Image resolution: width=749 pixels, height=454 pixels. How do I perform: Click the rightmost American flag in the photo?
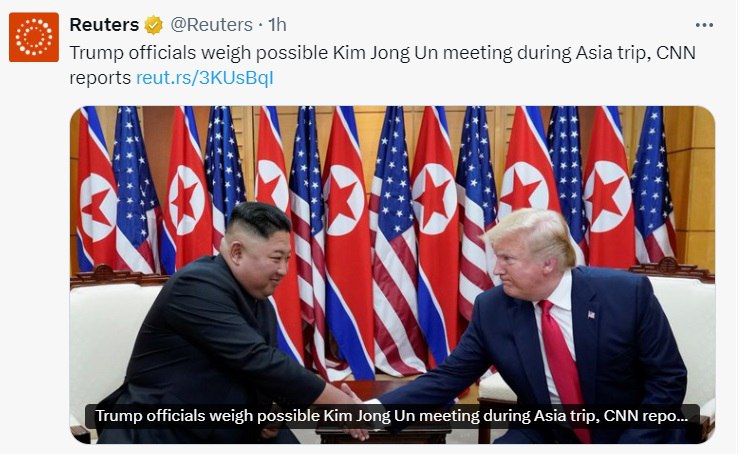point(653,184)
